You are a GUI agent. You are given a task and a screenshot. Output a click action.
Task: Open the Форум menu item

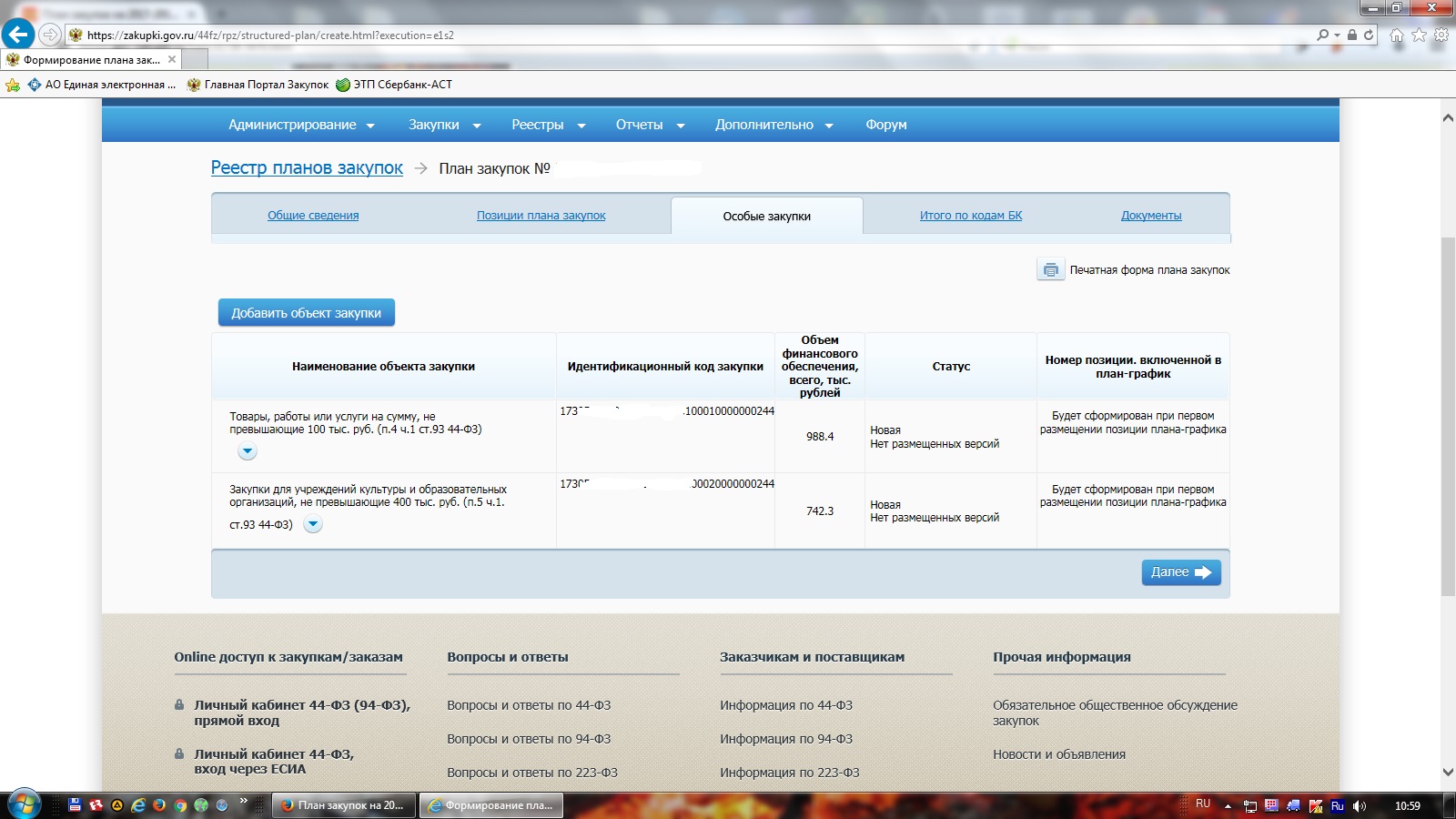[885, 125]
